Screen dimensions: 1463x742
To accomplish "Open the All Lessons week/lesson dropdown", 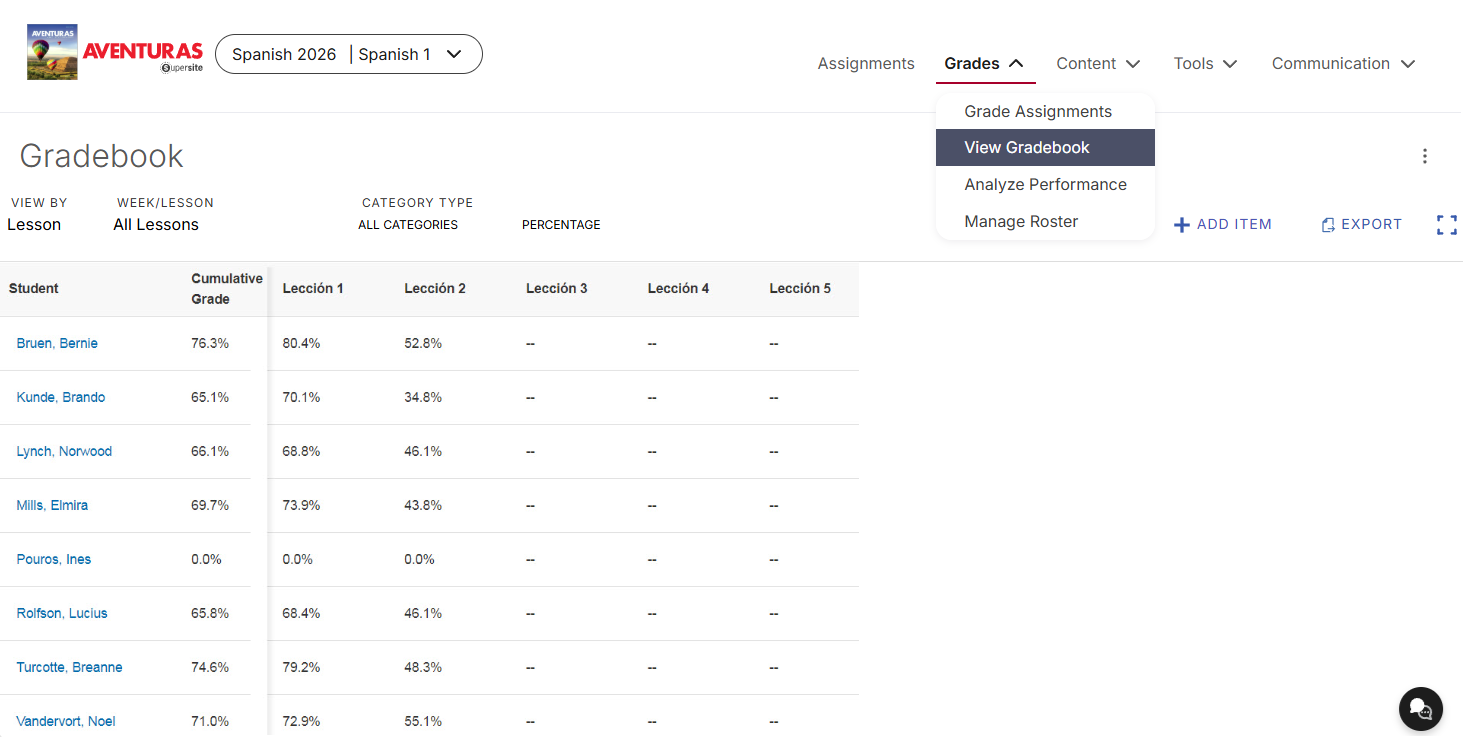I will [156, 225].
